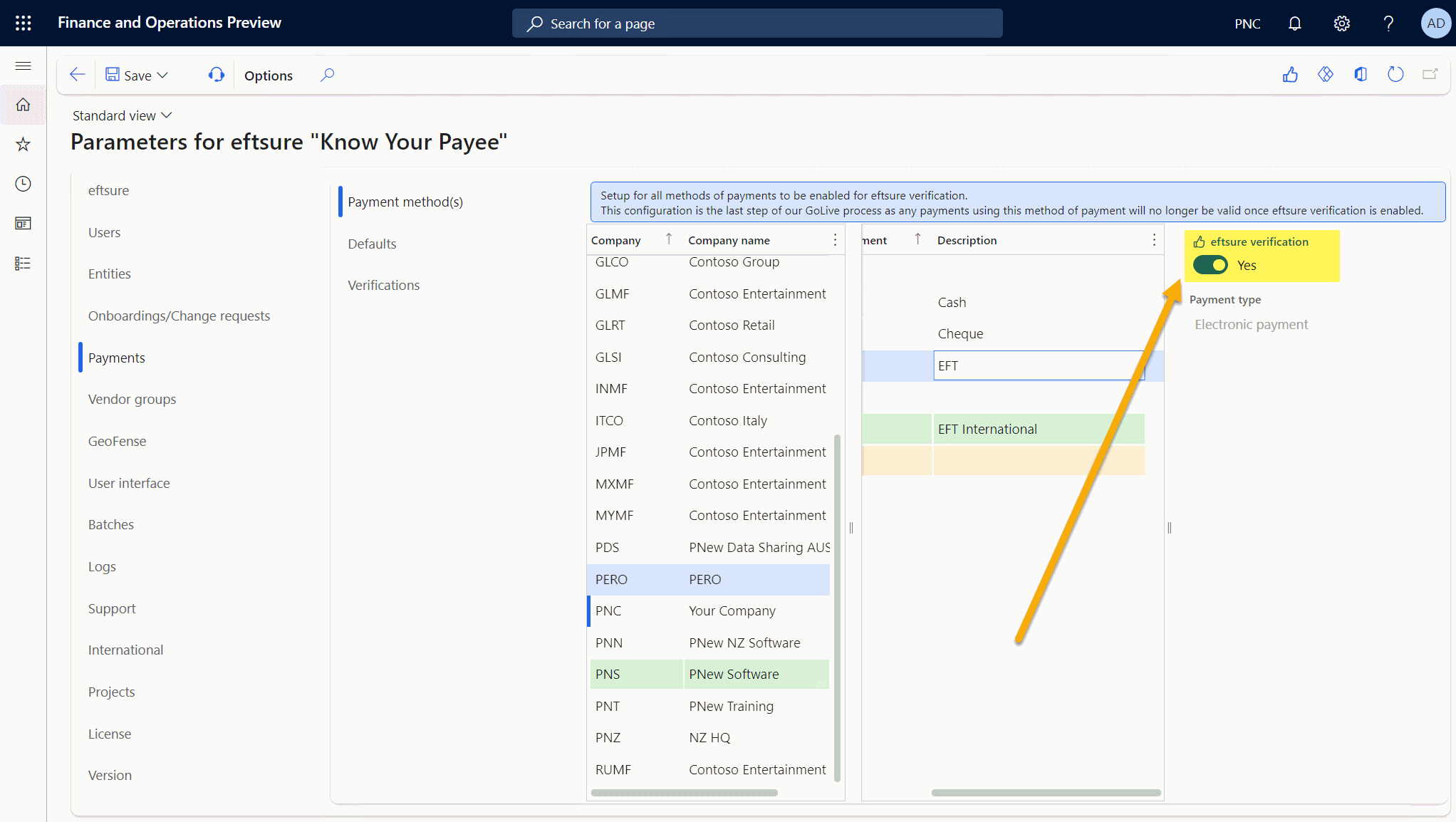Refresh the page with the refresh icon

[1395, 75]
